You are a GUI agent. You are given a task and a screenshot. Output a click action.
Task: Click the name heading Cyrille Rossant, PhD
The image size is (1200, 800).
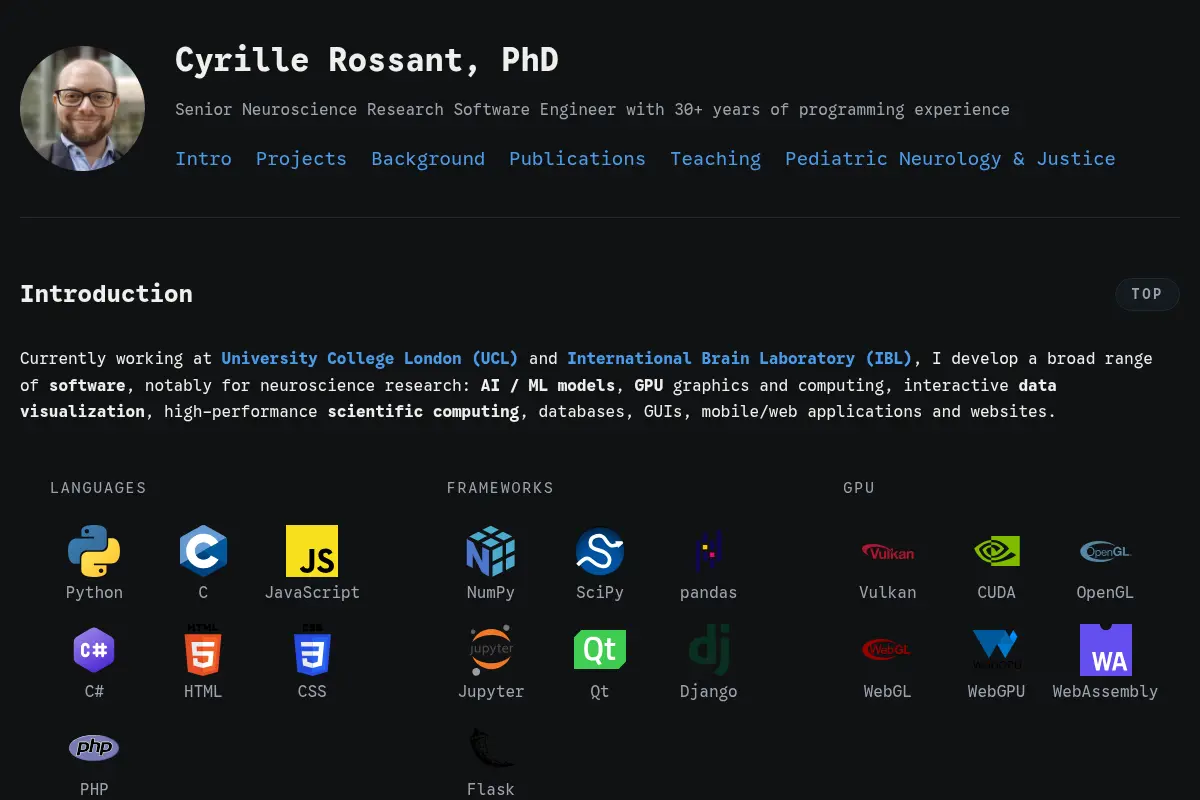[x=367, y=60]
